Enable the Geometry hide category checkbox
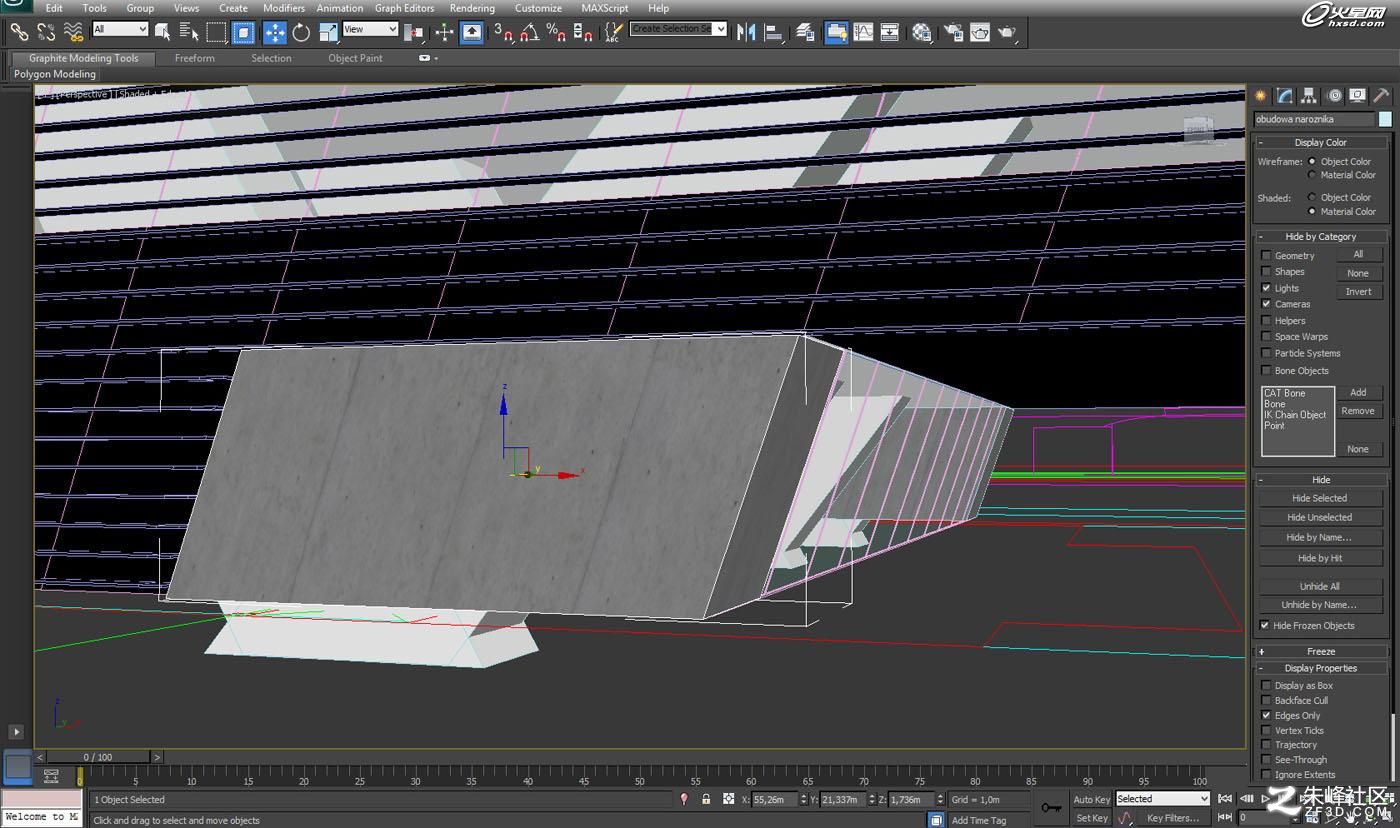 1266,256
